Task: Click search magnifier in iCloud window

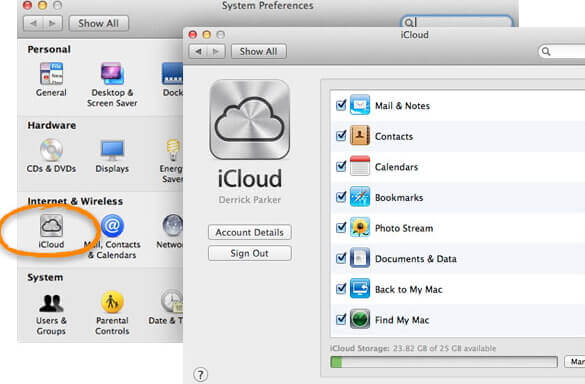Action: pos(546,51)
